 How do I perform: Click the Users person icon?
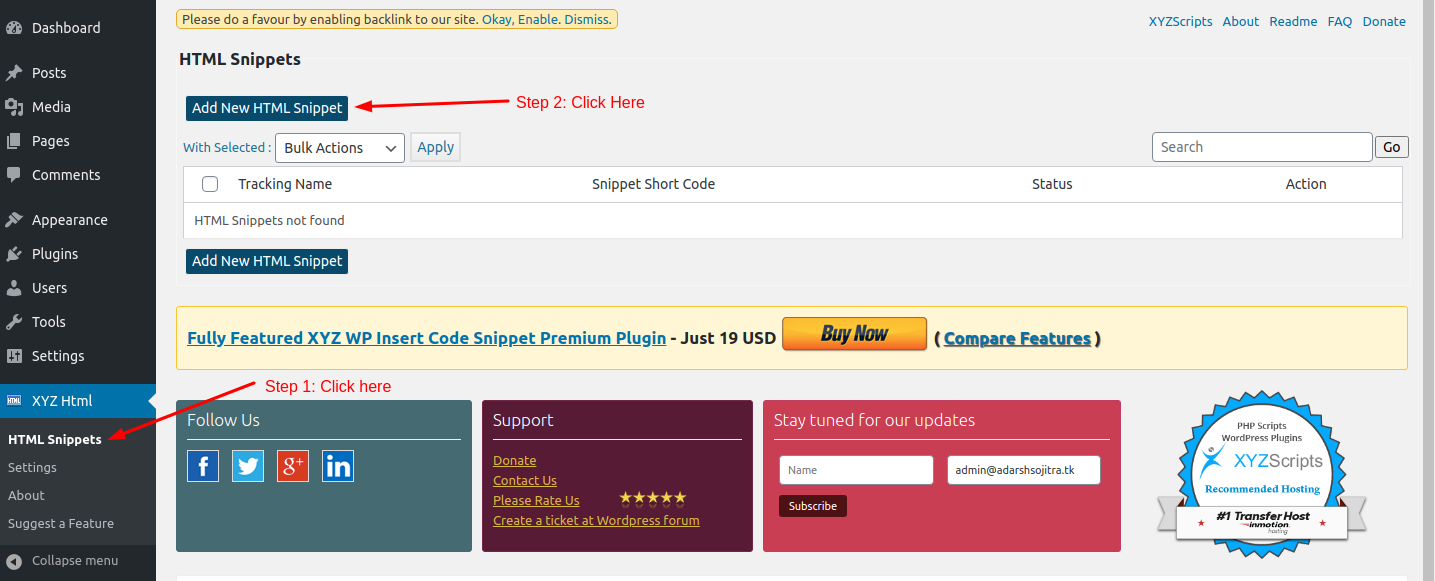click(14, 288)
